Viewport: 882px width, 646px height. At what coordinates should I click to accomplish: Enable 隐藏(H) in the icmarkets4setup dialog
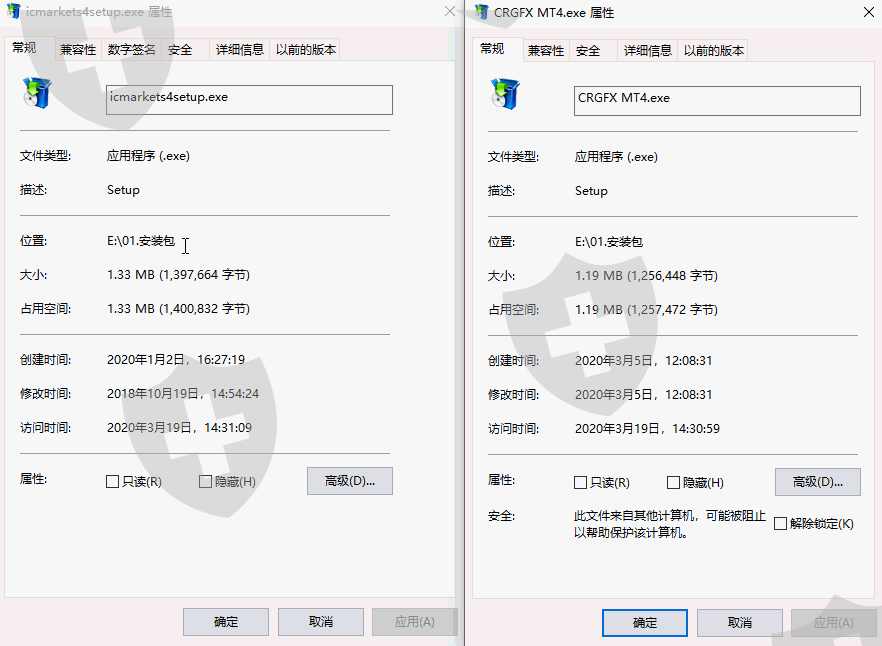(205, 482)
